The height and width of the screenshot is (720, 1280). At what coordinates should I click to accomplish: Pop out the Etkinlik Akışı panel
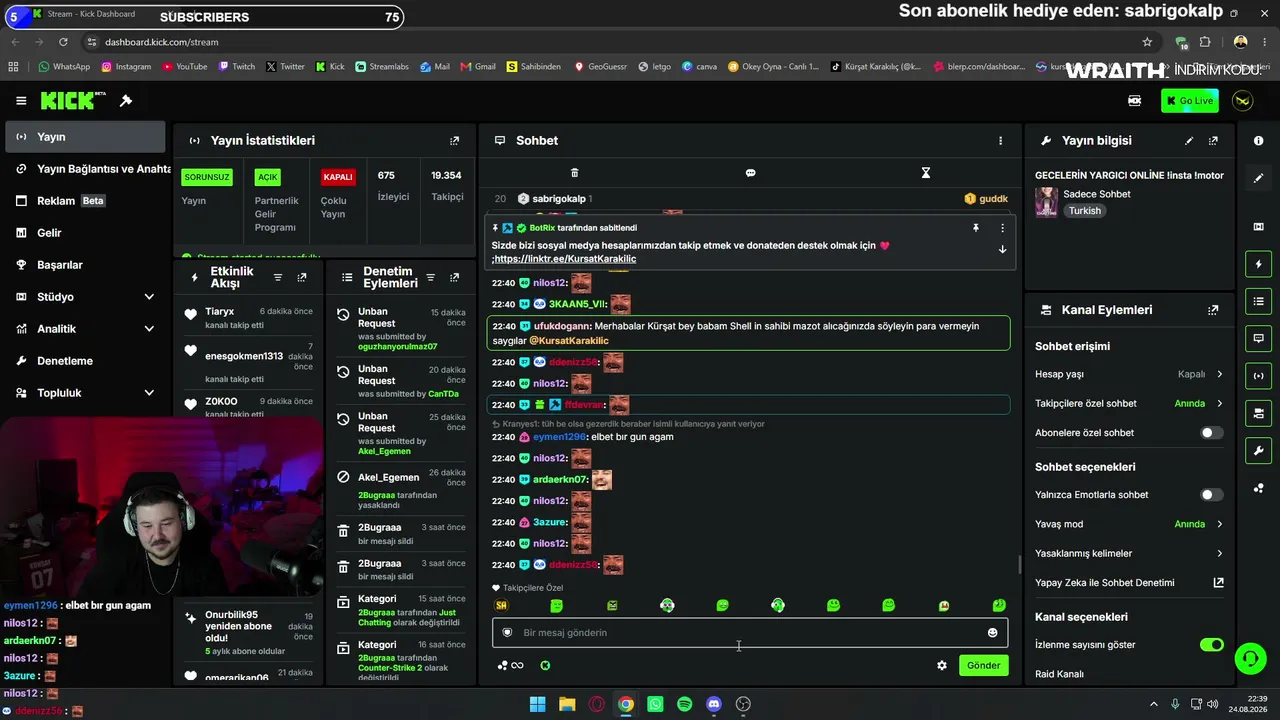click(302, 277)
